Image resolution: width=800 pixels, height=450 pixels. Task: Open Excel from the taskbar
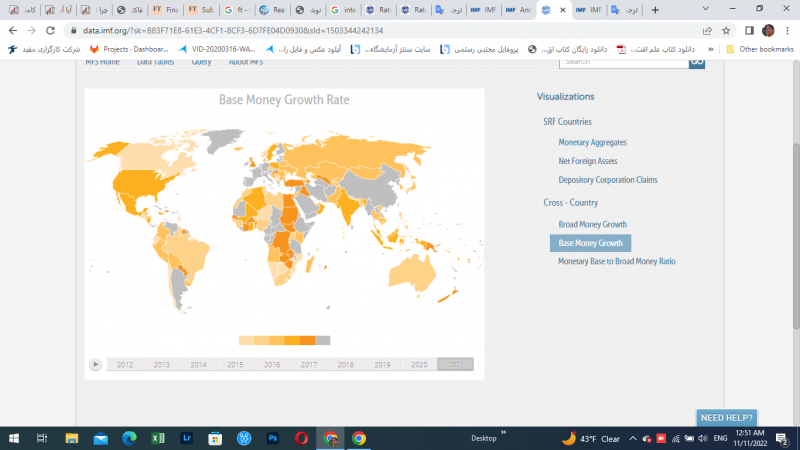(x=158, y=438)
